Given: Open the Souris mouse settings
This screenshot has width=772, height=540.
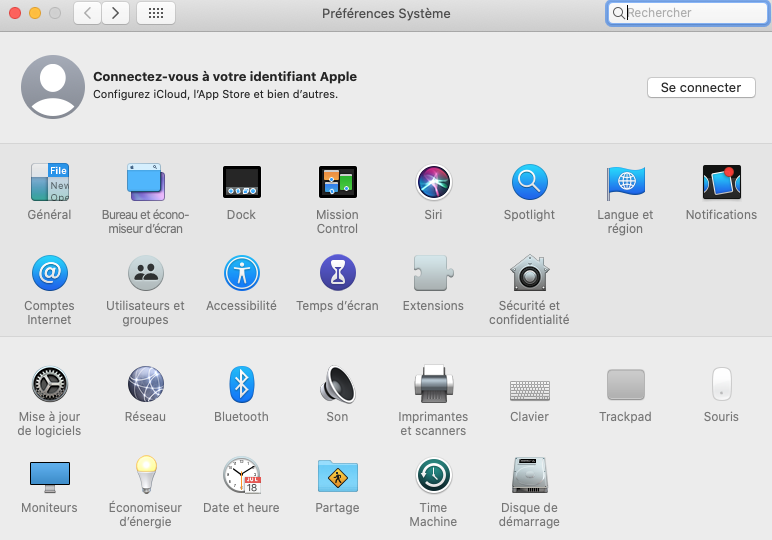Looking at the screenshot, I should point(722,384).
